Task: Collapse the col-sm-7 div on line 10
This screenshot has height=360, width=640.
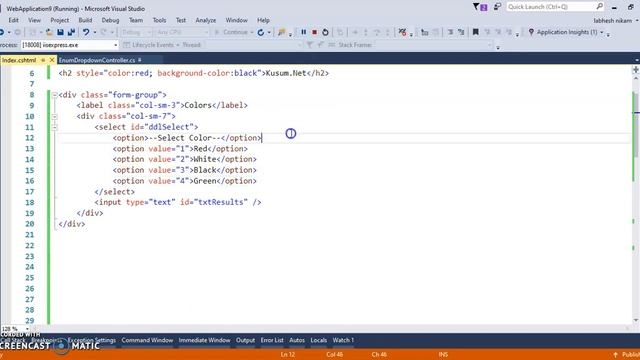Action: tap(54, 116)
